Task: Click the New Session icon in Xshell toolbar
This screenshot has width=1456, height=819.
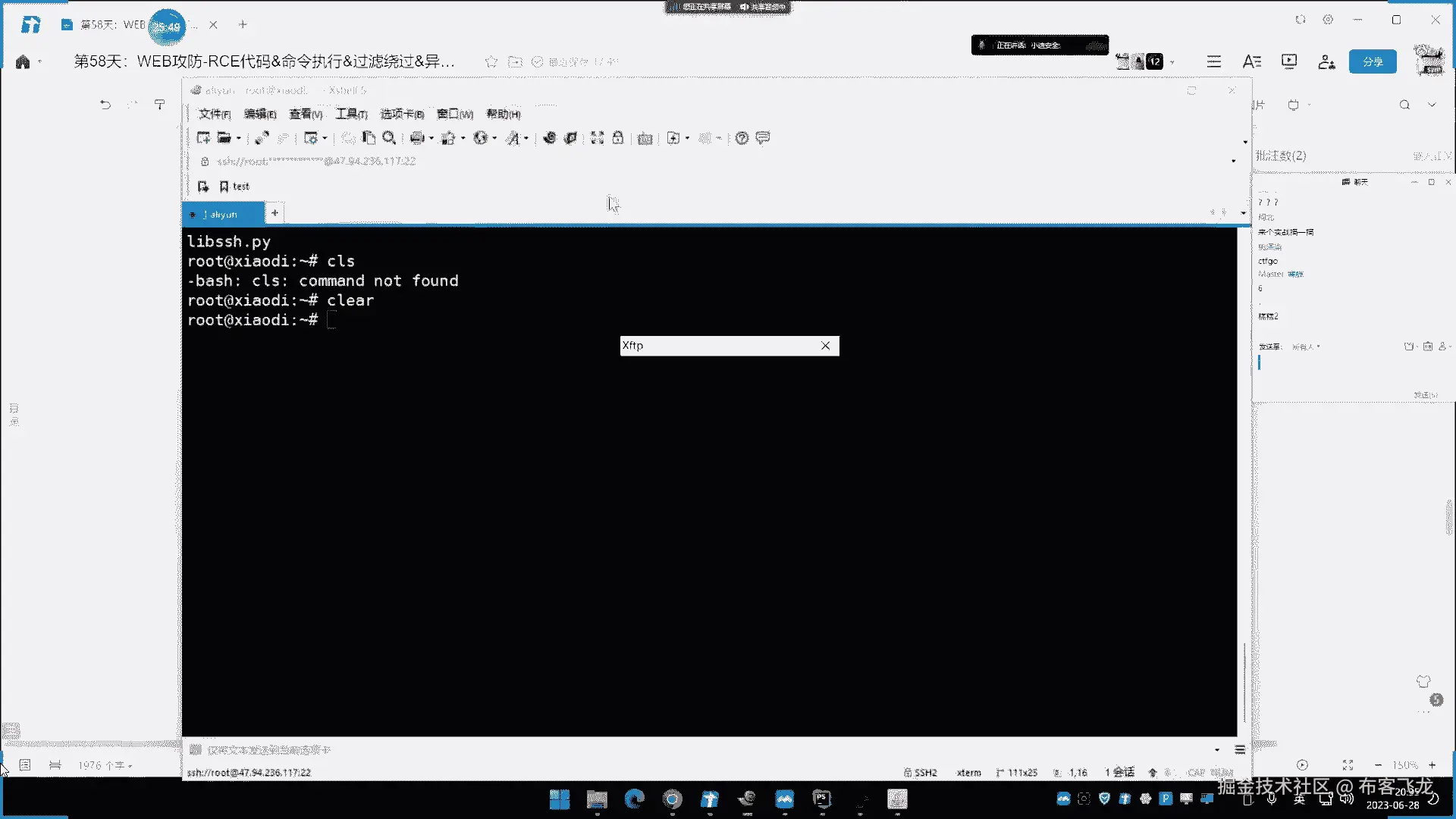Action: click(203, 138)
